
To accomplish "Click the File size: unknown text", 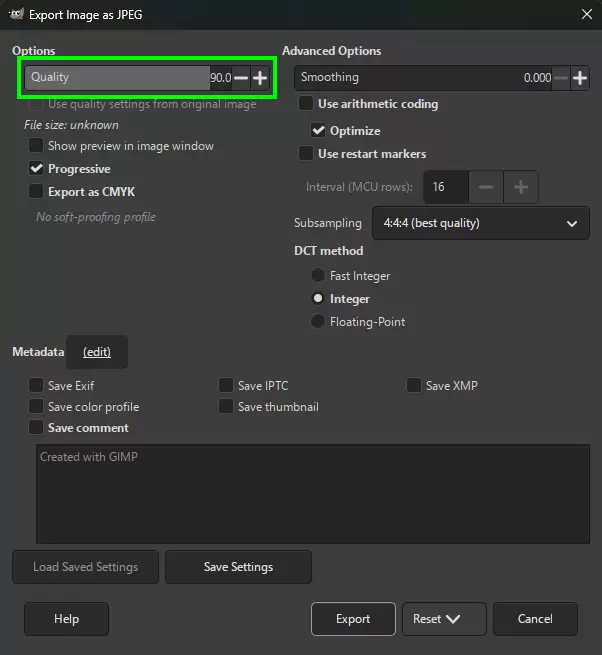I will [71, 125].
